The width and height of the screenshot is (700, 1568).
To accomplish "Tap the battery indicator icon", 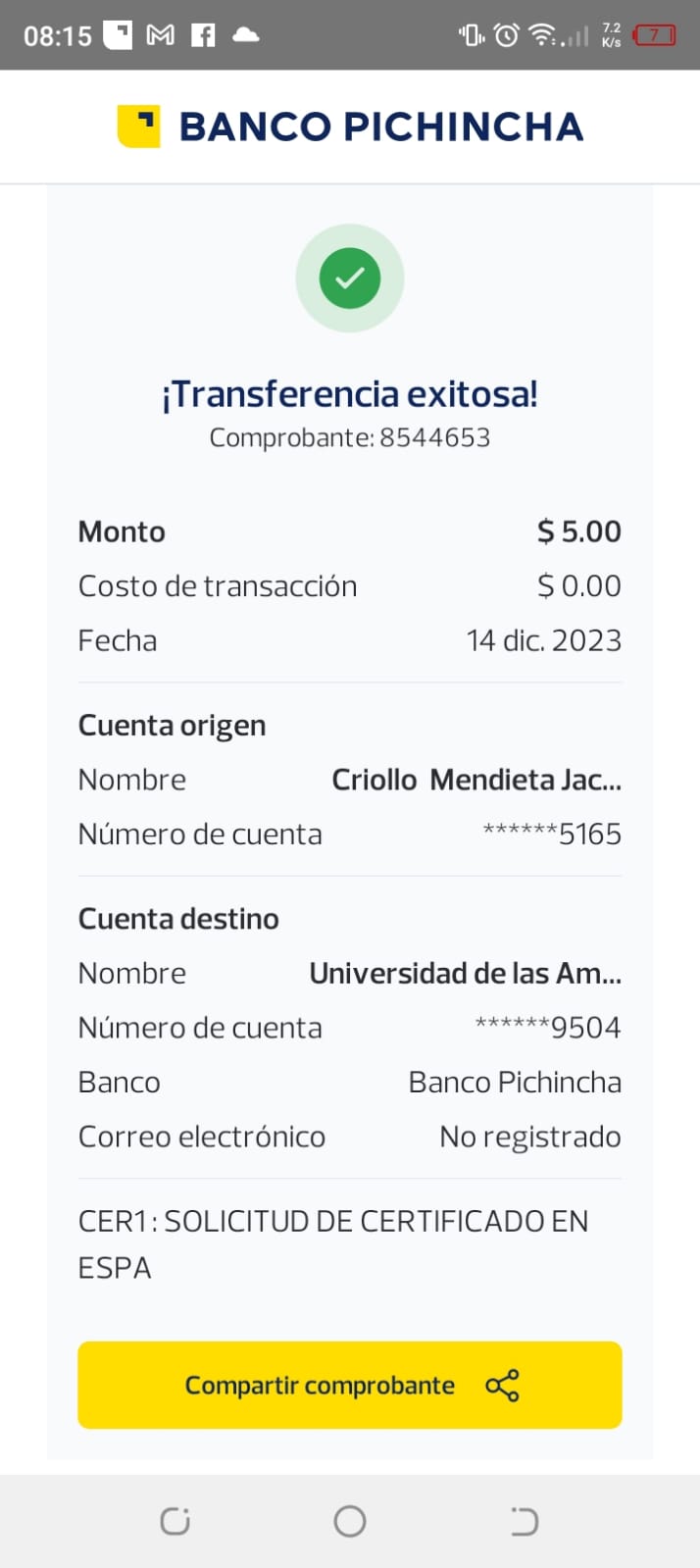I will (x=654, y=35).
